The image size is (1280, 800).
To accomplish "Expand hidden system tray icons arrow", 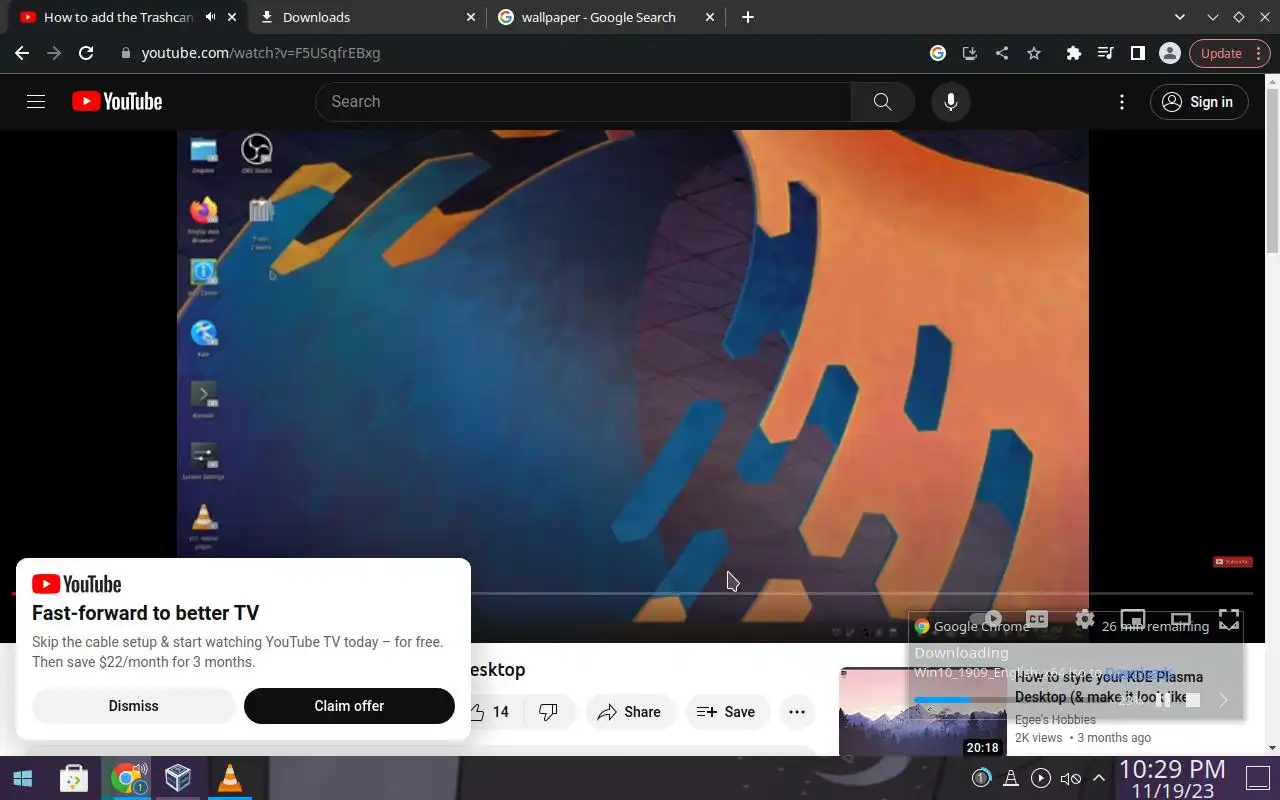I will pyautogui.click(x=1099, y=778).
